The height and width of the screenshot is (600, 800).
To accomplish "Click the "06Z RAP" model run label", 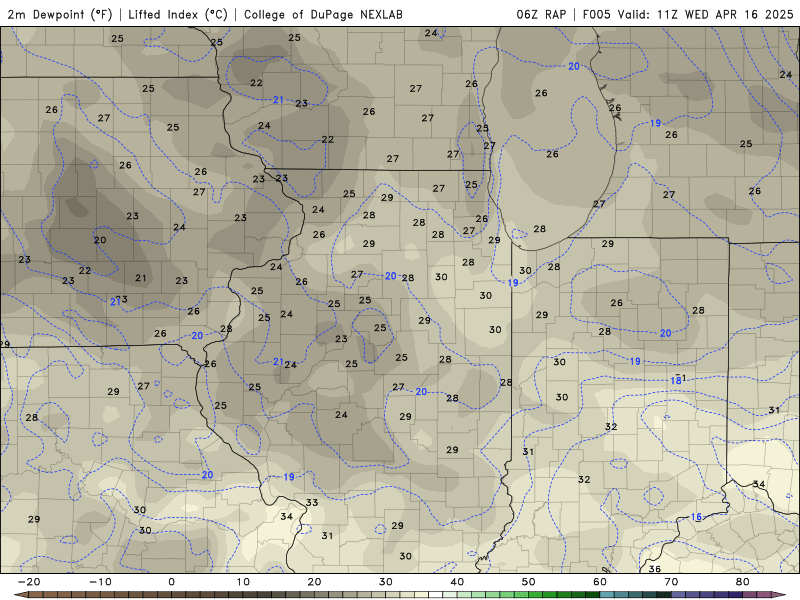I will [541, 14].
